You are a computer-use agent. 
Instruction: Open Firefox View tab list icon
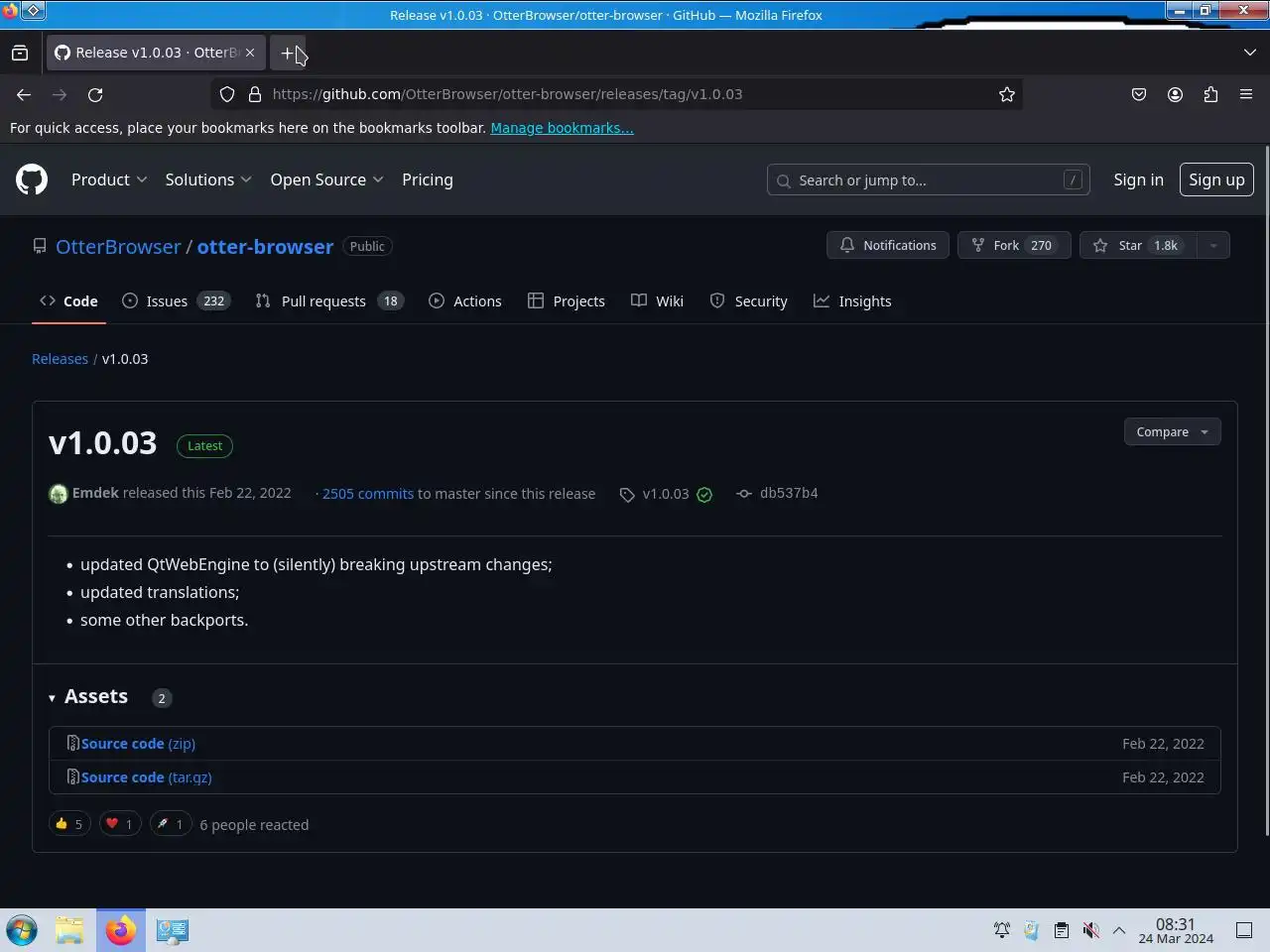[x=20, y=53]
